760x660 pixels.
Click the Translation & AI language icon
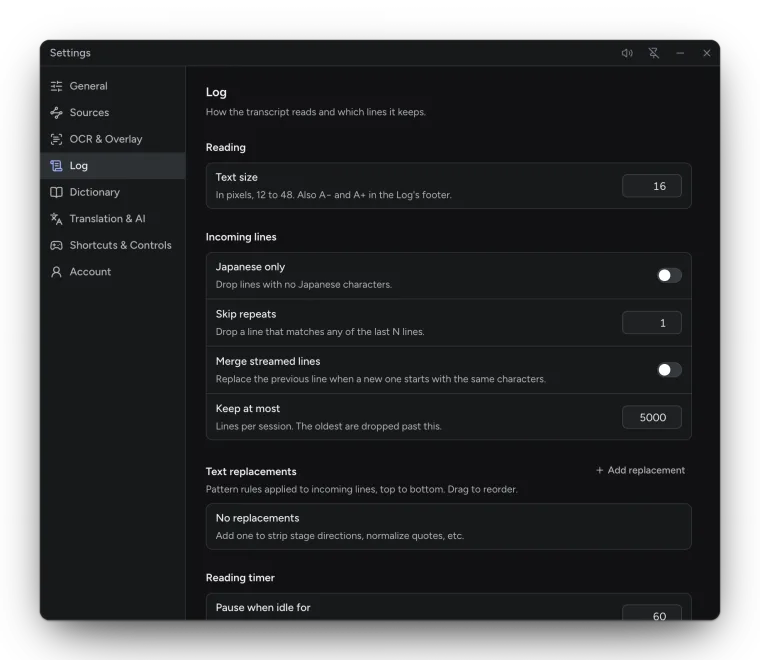(56, 219)
